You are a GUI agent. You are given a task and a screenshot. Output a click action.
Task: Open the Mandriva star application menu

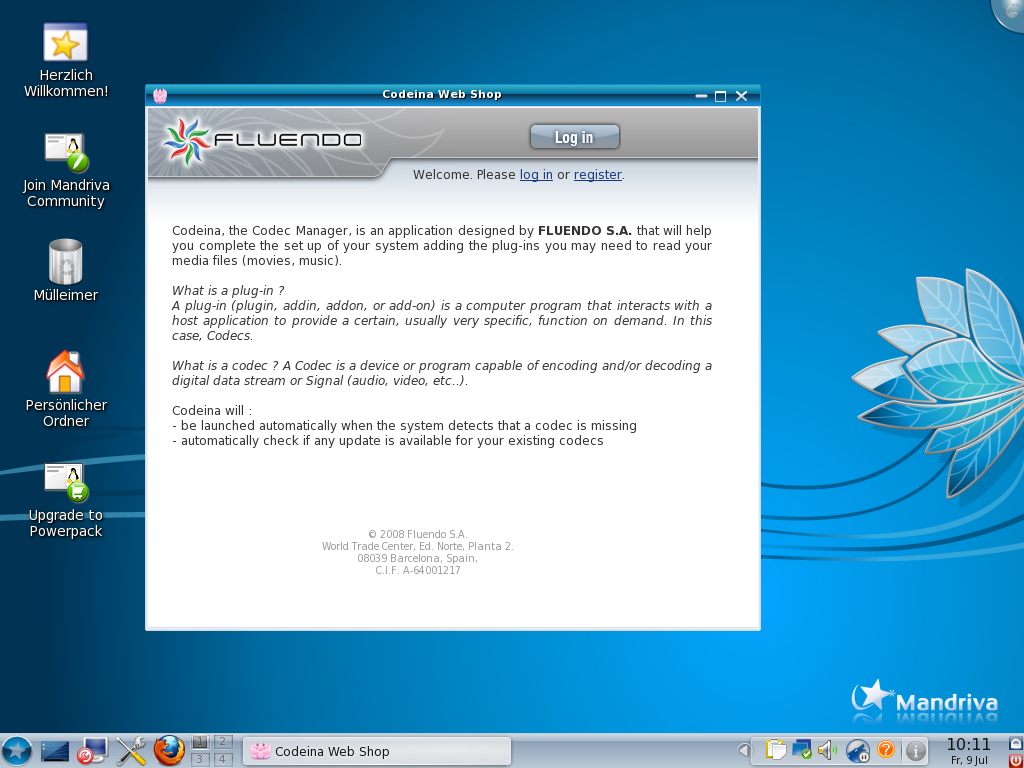(17, 751)
